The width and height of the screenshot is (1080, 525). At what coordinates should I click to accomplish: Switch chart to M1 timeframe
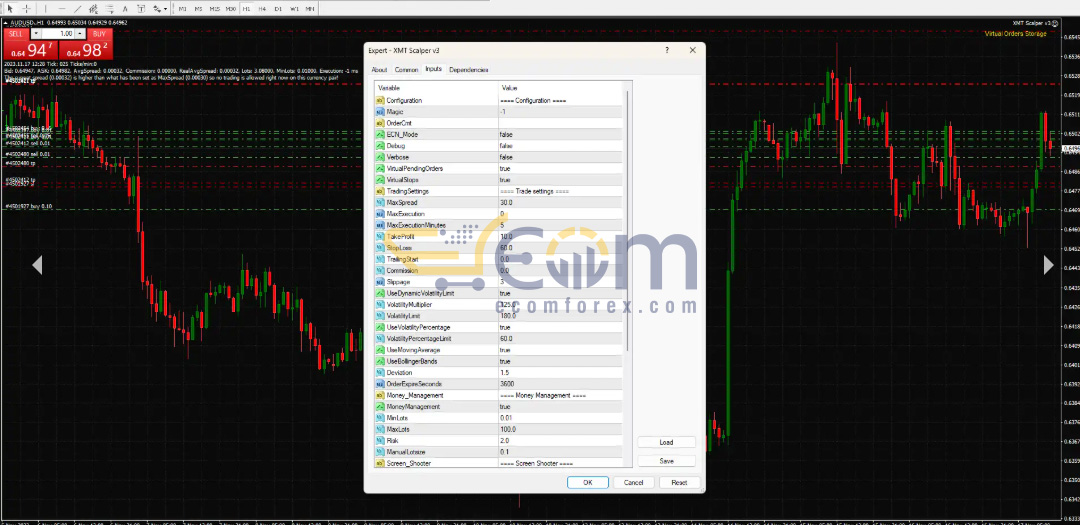(183, 9)
